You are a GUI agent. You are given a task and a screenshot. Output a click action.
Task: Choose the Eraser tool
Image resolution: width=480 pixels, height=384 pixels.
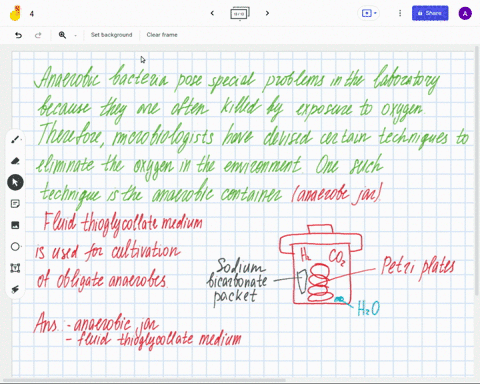(x=15, y=161)
